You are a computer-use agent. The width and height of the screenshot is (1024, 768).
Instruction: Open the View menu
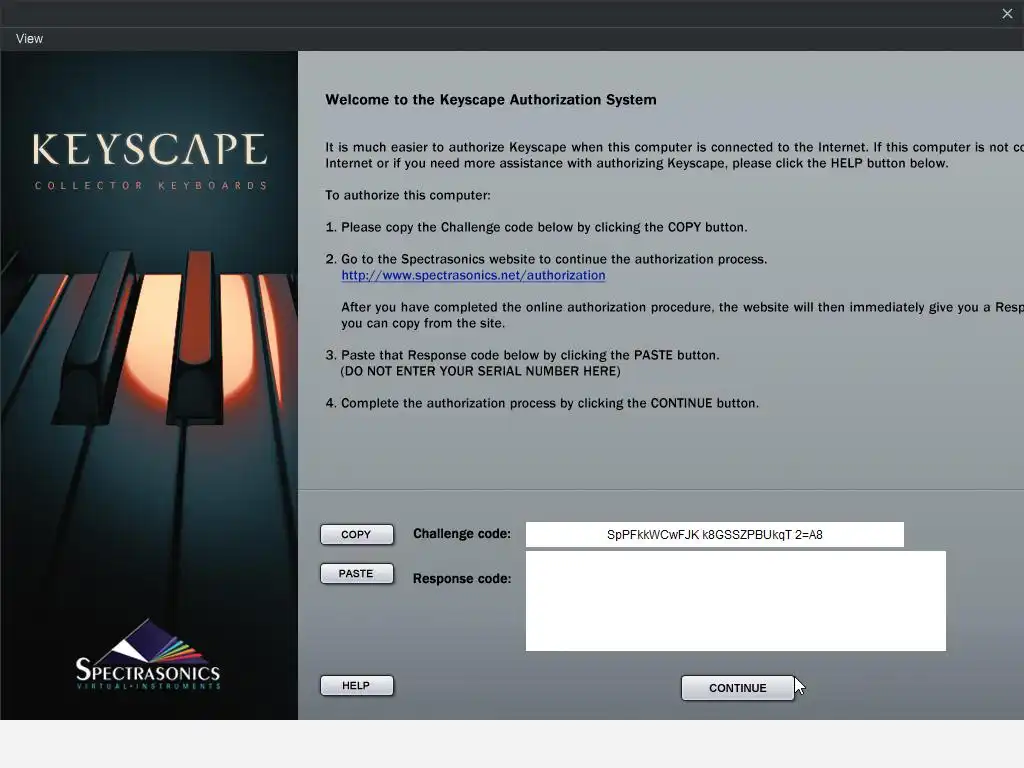click(29, 39)
